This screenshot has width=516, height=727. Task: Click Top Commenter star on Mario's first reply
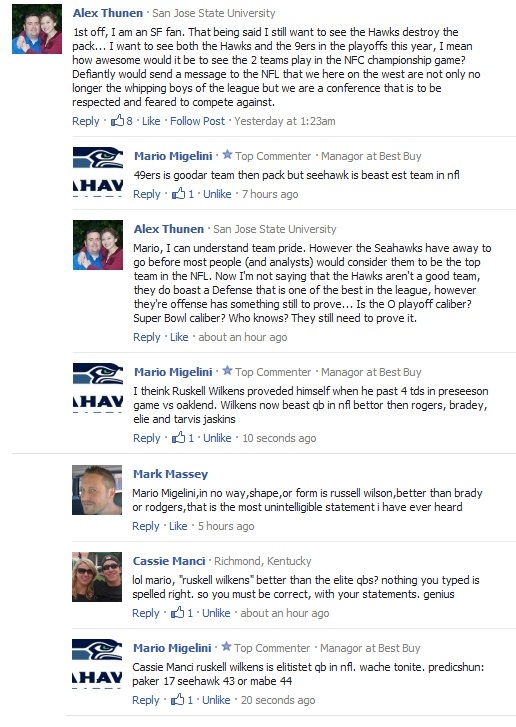coord(227,155)
